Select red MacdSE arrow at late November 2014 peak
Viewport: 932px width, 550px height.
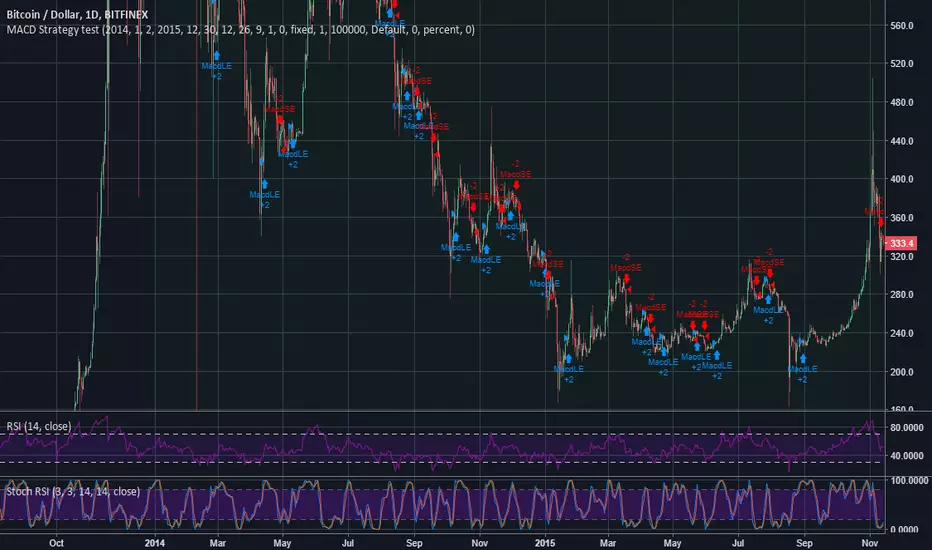pos(516,184)
